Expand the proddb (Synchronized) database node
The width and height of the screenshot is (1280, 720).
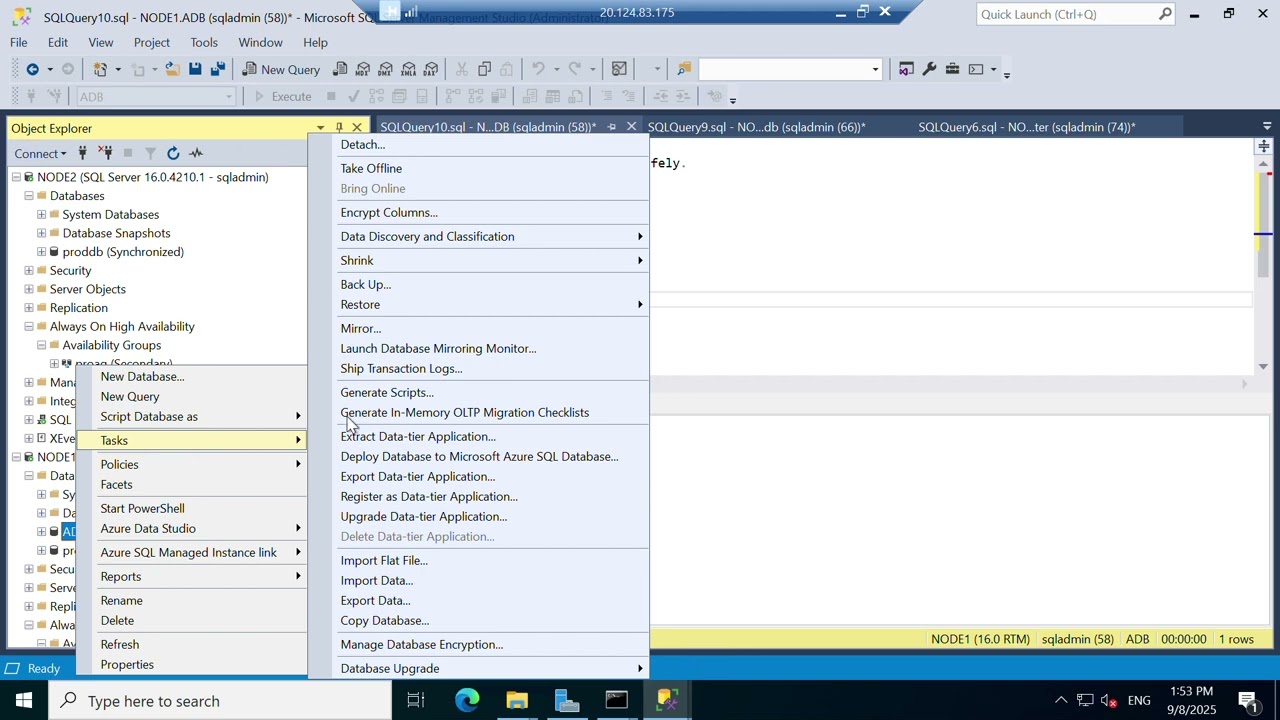coord(41,252)
